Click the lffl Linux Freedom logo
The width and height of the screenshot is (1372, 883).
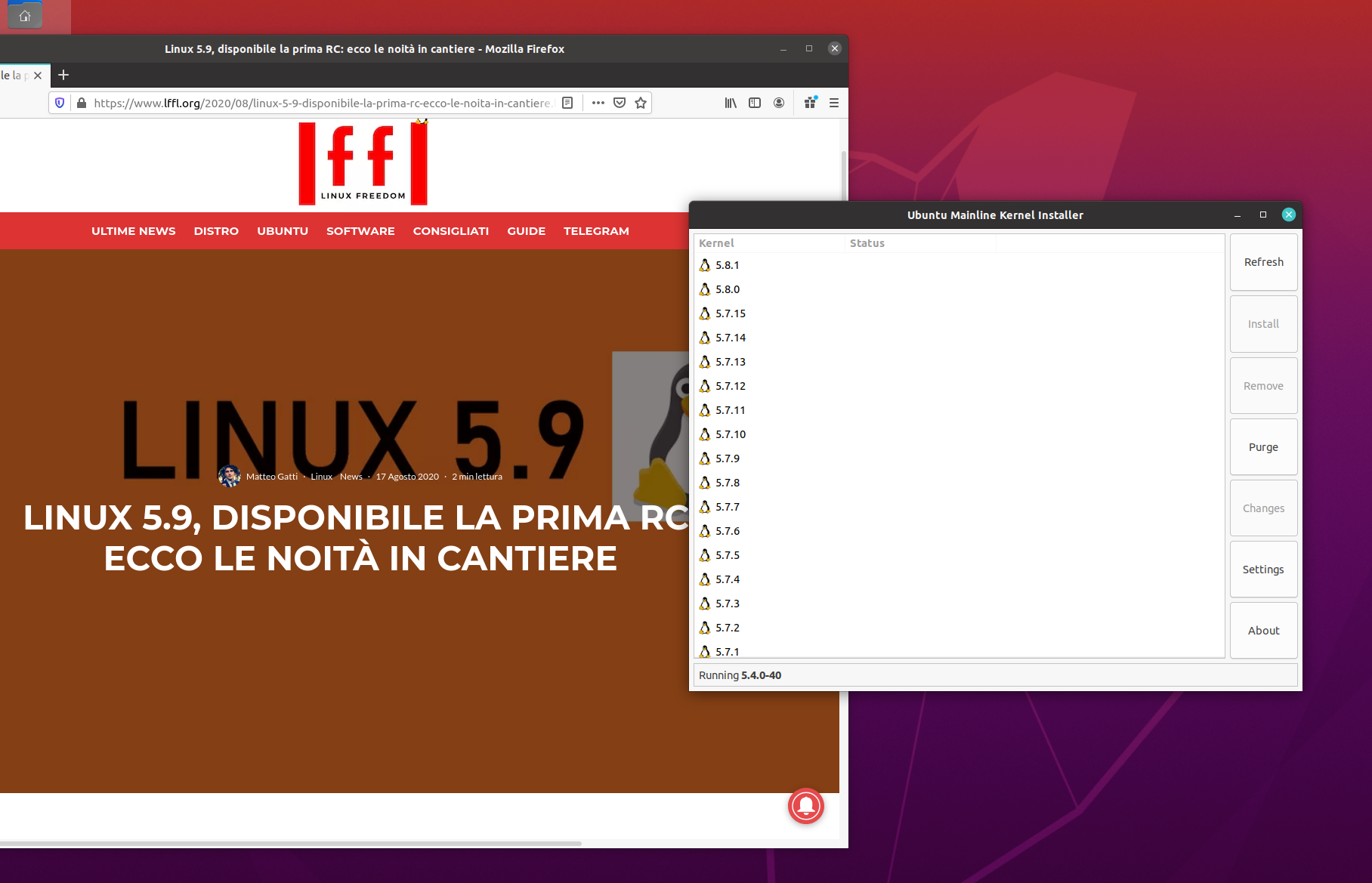pos(363,163)
